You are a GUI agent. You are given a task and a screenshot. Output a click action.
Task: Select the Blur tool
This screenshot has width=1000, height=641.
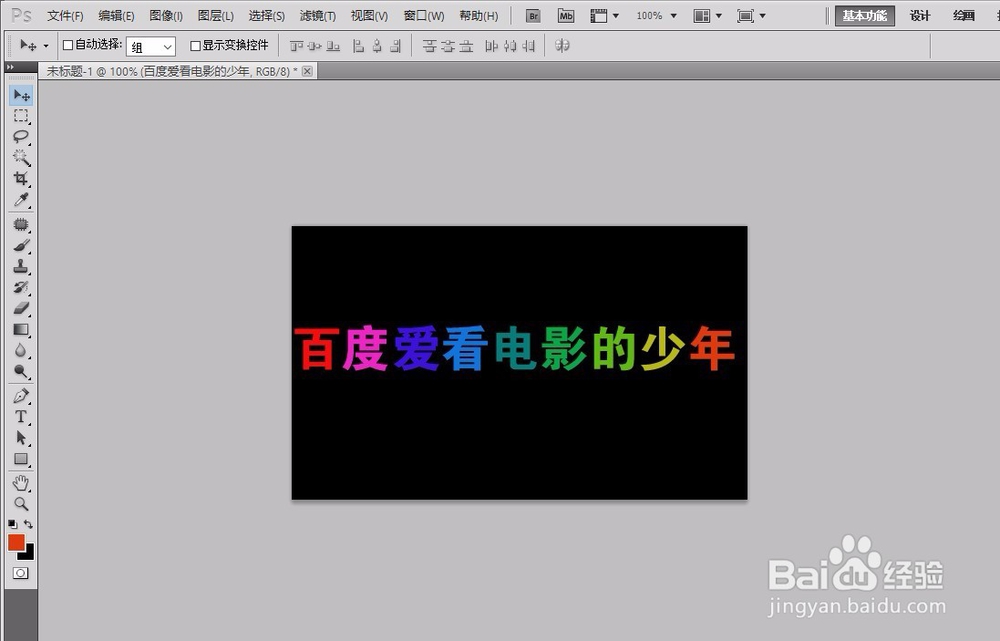point(21,351)
